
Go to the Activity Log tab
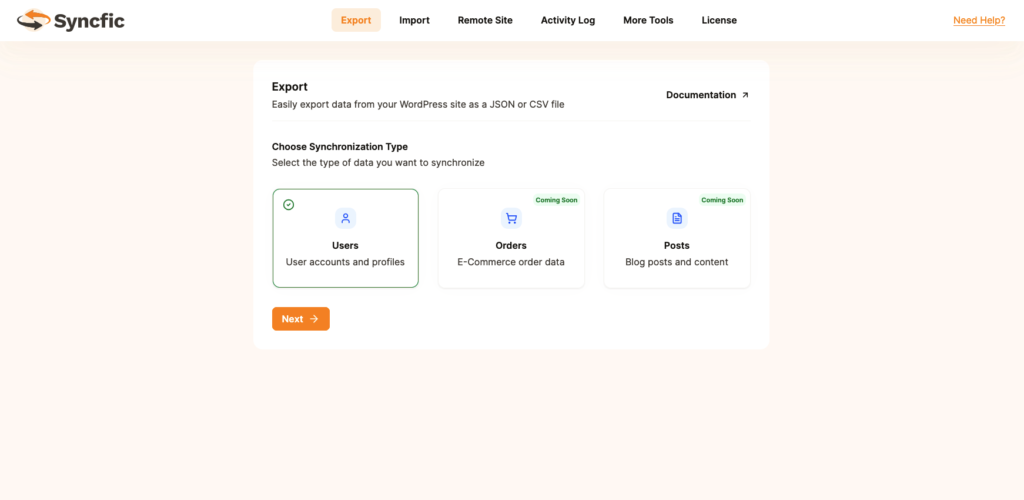click(x=568, y=20)
